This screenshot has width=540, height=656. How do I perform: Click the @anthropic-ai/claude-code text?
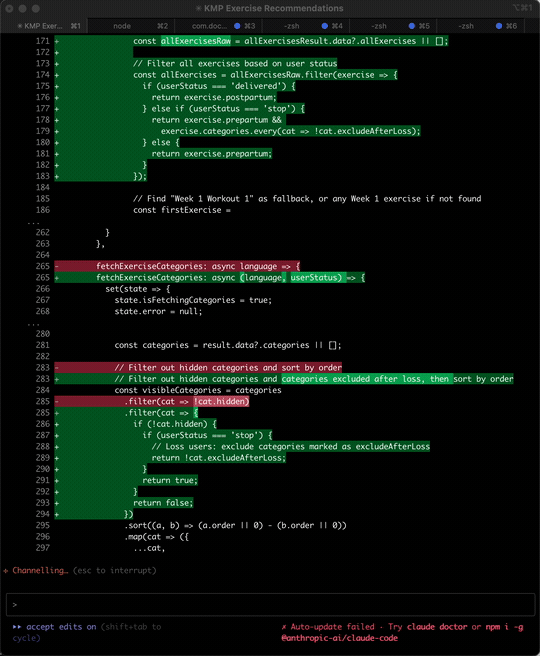[339, 638]
